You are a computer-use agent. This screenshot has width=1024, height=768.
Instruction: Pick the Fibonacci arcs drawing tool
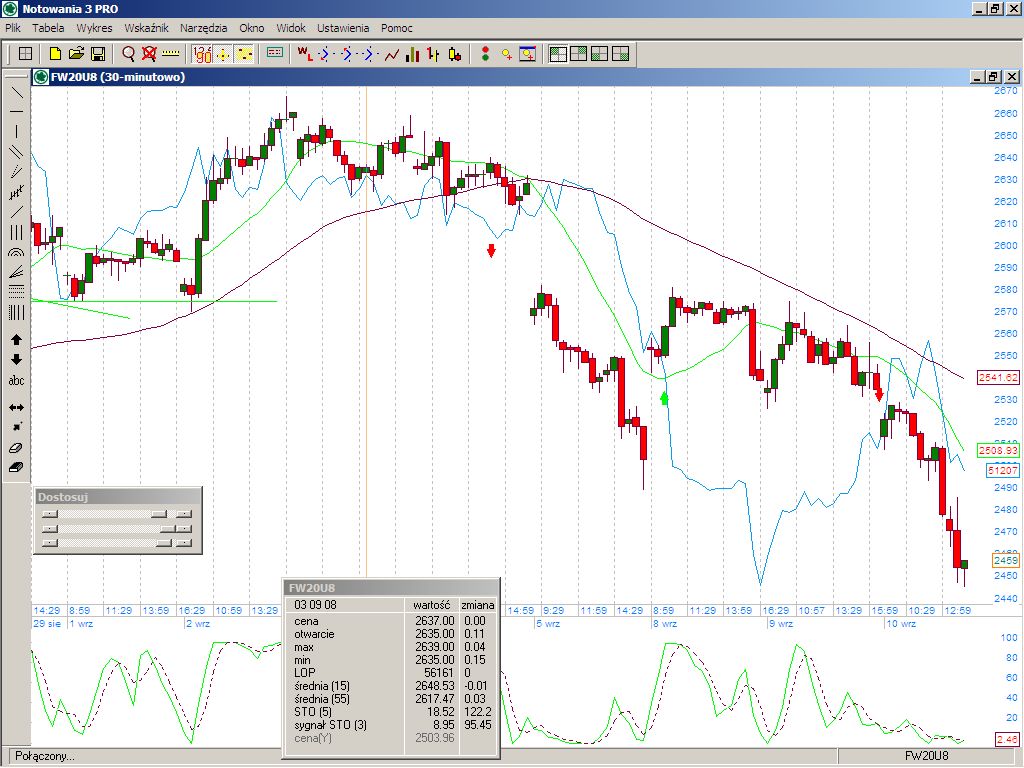click(16, 253)
